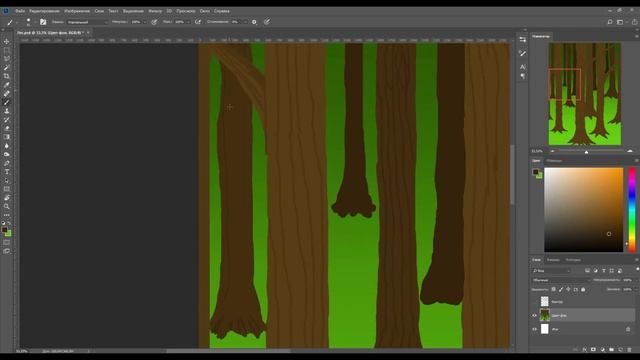The height and width of the screenshot is (360, 640).
Task: Click the rainbow hue slider strip
Action: click(x=631, y=209)
